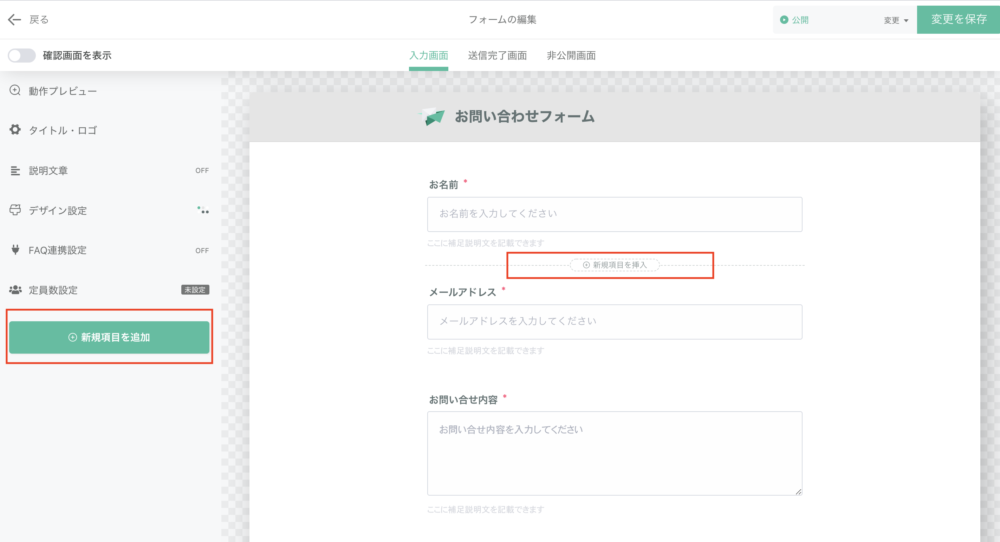Click the フォームの編集 page title
The image size is (1000, 542).
(503, 20)
